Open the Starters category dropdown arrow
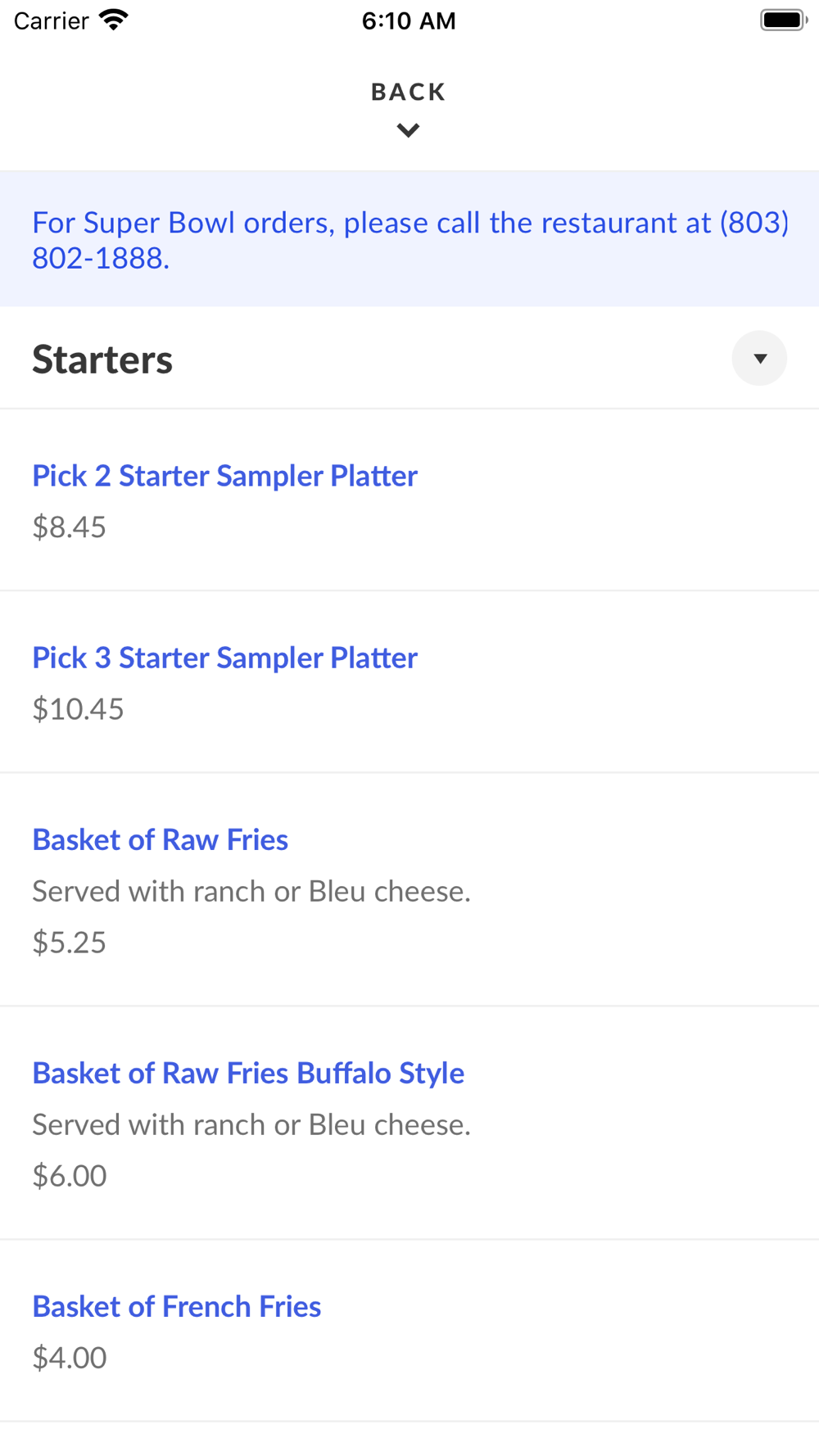Viewport: 819px width, 1456px height. click(x=759, y=358)
